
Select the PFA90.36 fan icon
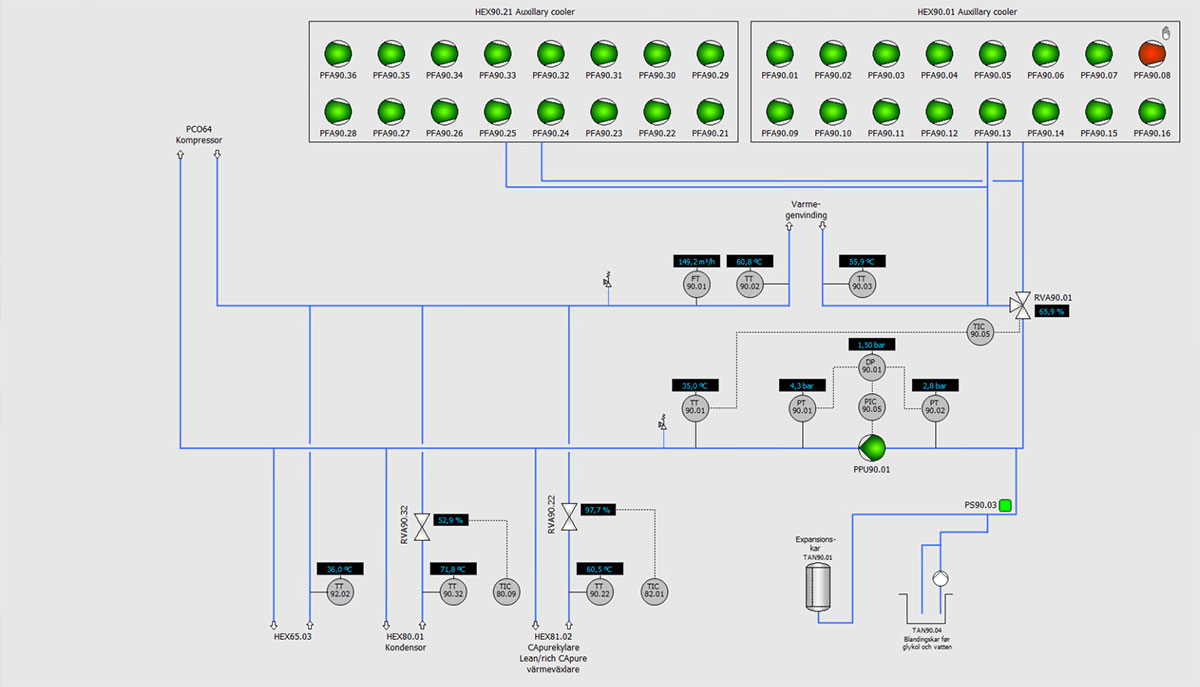pos(337,53)
